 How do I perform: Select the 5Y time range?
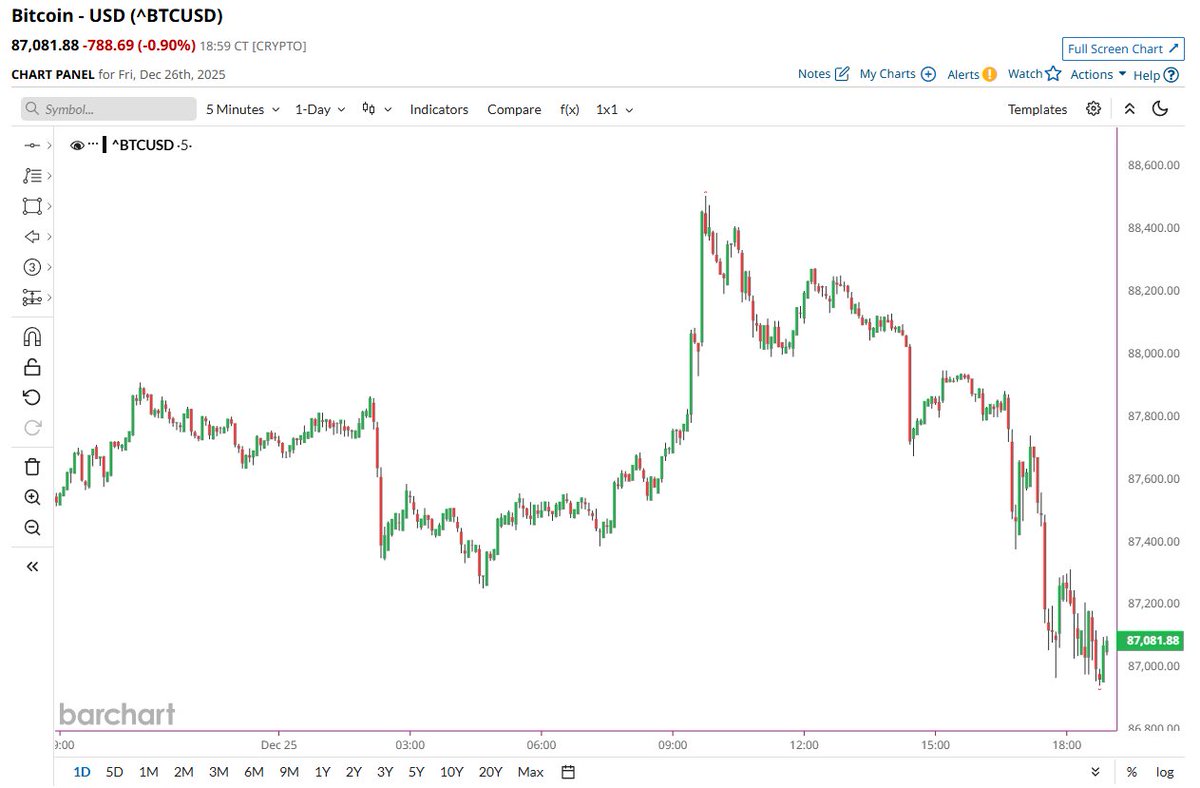tap(416, 772)
